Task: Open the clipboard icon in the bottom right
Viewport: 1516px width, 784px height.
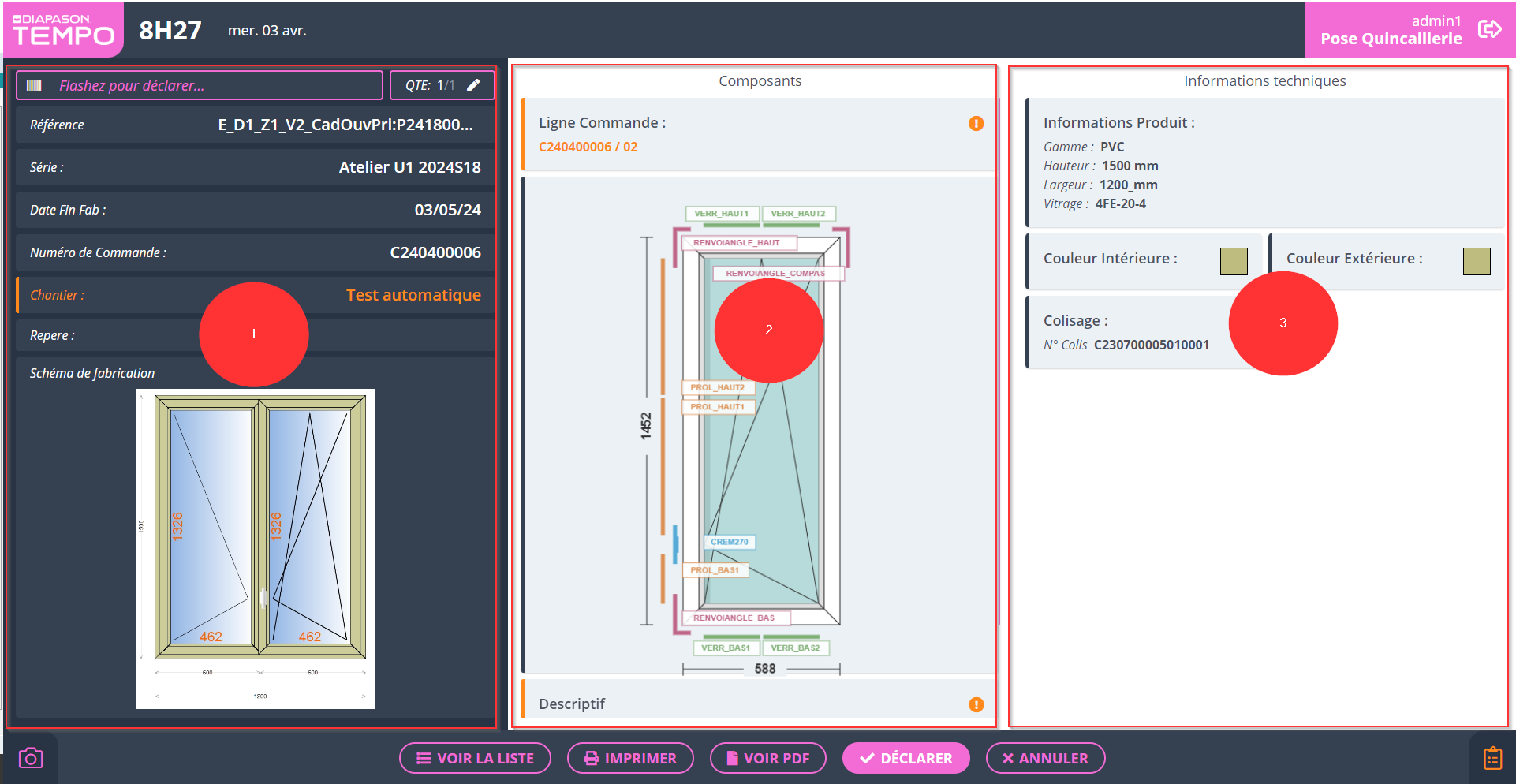Action: coord(1492,758)
